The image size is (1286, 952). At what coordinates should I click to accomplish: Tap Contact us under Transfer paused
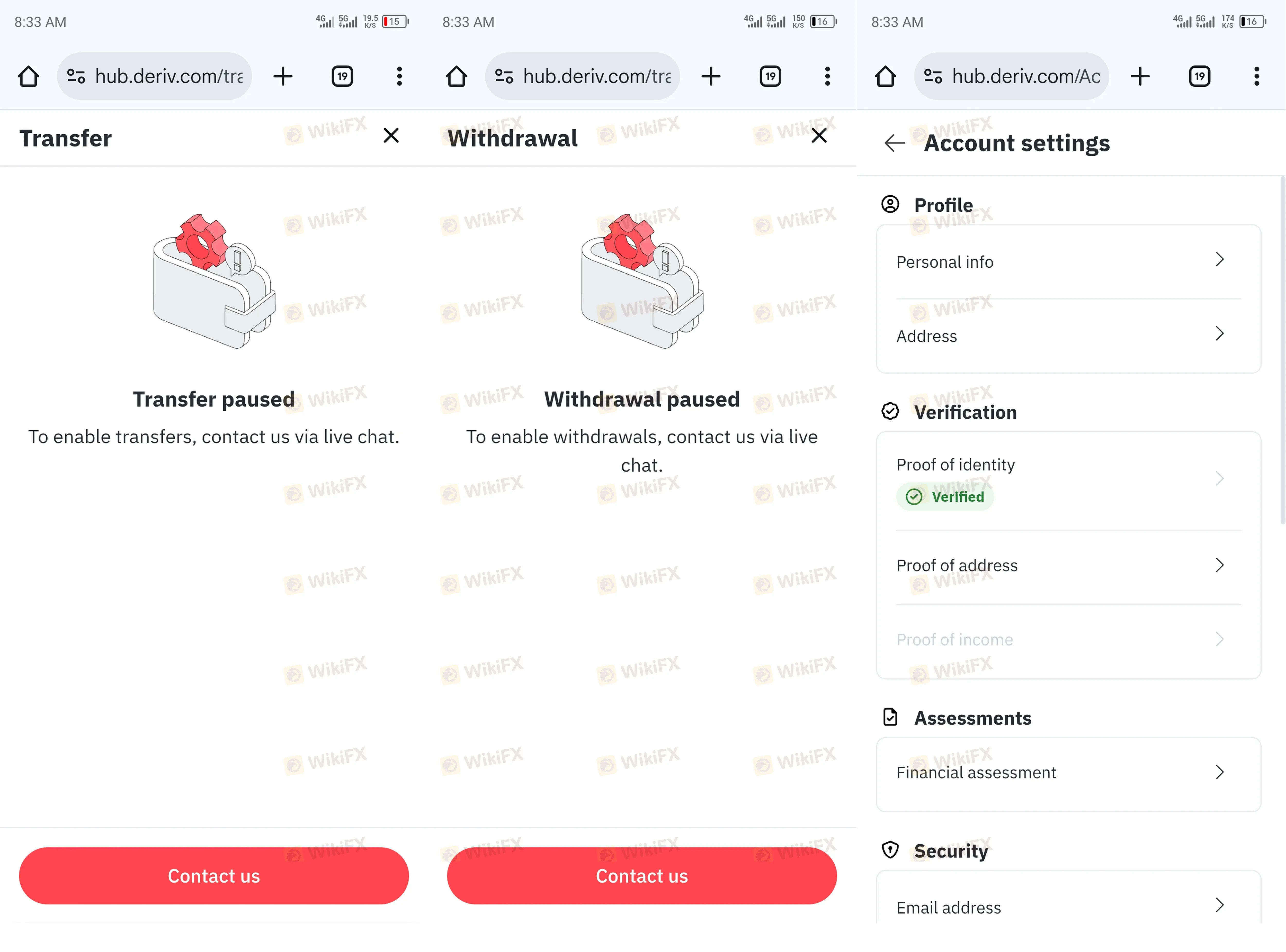coord(214,876)
